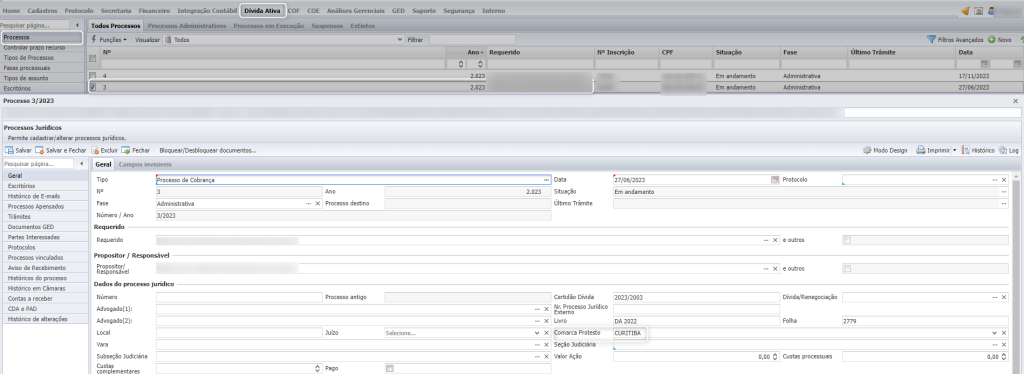Open lookup ellipsis for the Situação field

(x=1004, y=192)
